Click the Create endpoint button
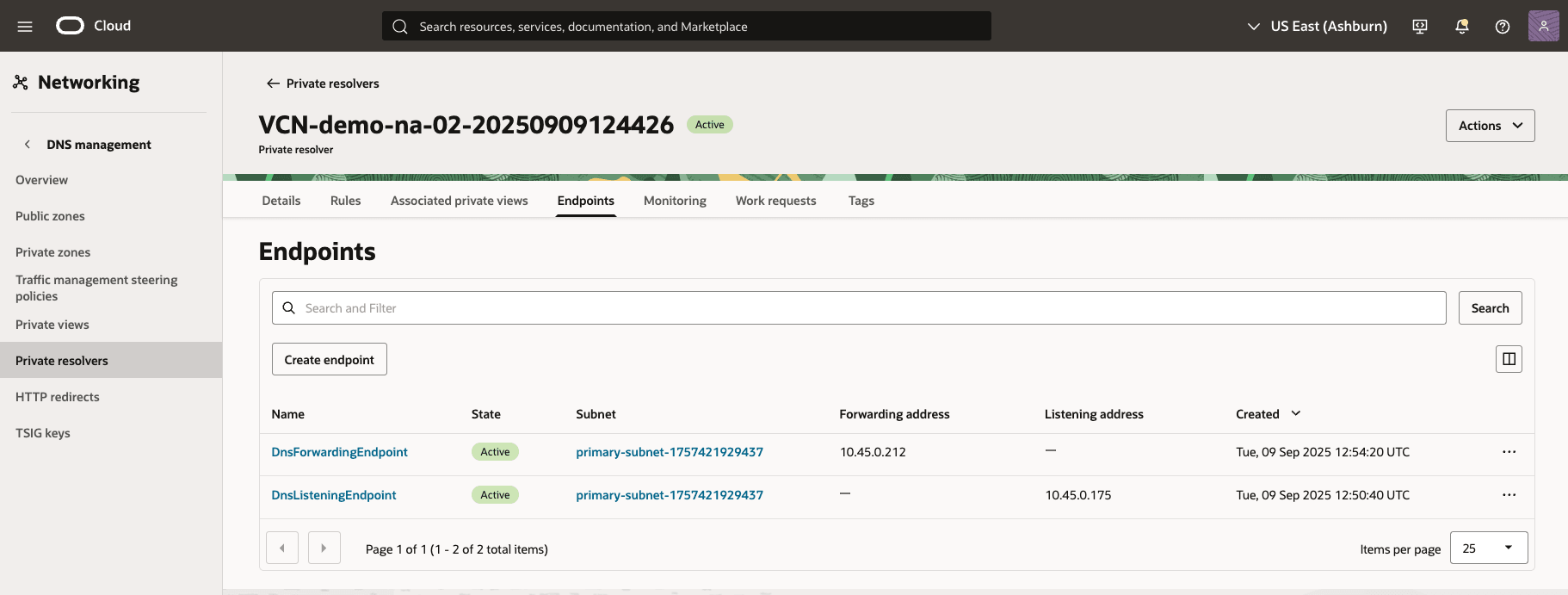Viewport: 1568px width, 595px height. [x=329, y=360]
